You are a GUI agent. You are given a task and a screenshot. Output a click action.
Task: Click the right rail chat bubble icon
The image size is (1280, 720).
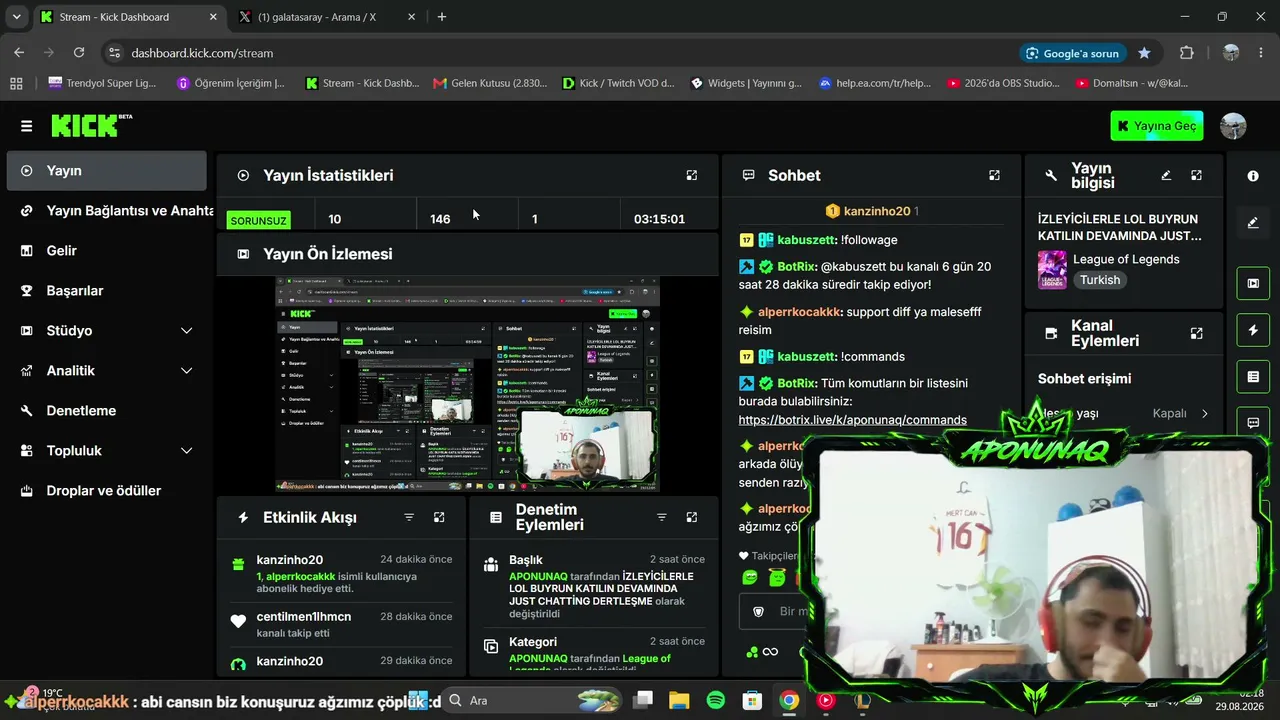pyautogui.click(x=1253, y=423)
